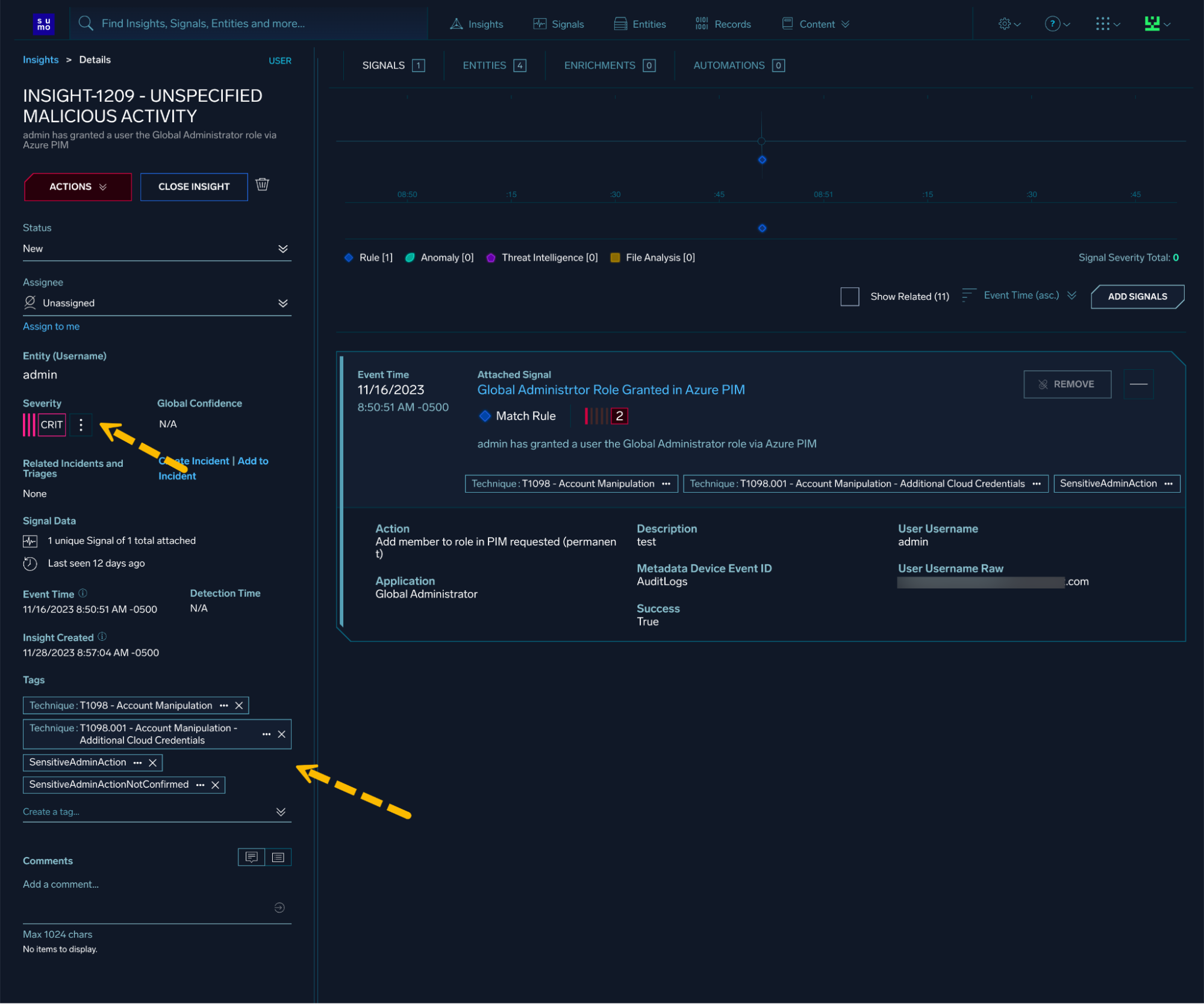
Task: Click the Close Insight button
Action: 194,187
